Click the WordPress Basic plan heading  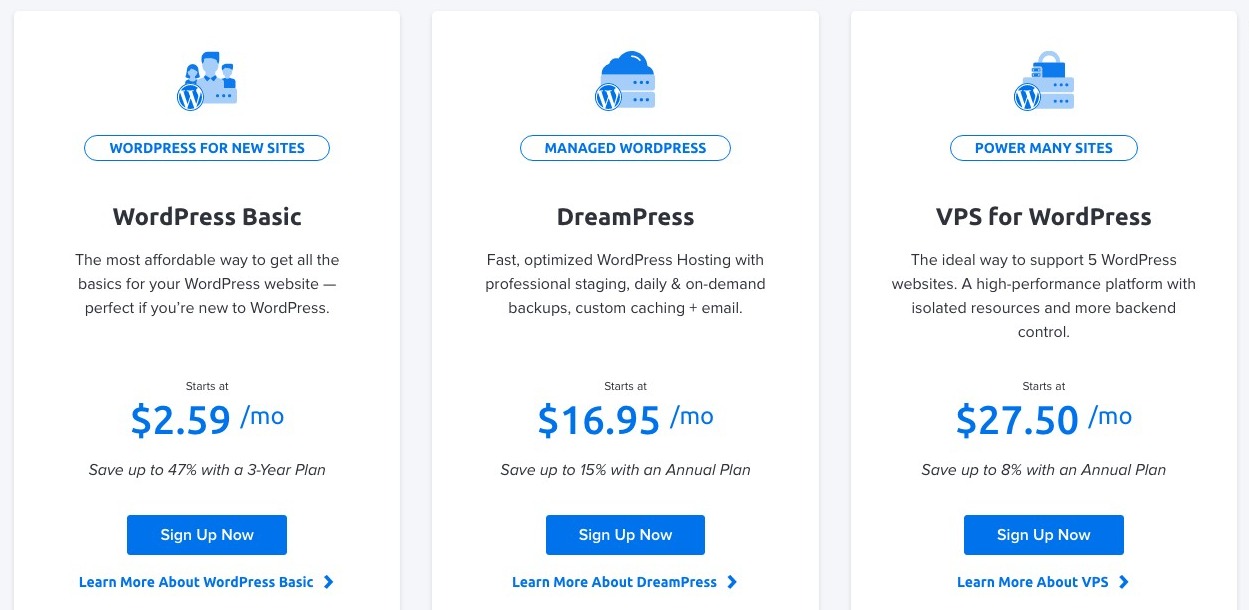click(x=207, y=217)
